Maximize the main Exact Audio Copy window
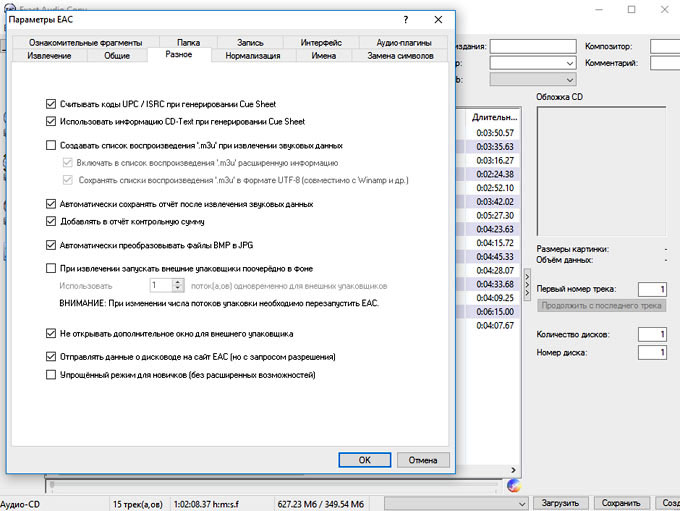Image resolution: width=680 pixels, height=511 pixels. [x=631, y=9]
